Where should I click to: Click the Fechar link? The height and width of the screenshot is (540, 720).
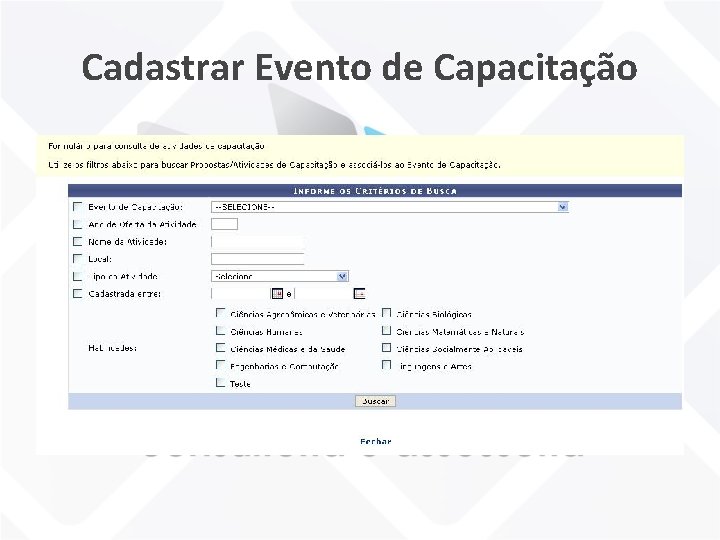(x=376, y=441)
